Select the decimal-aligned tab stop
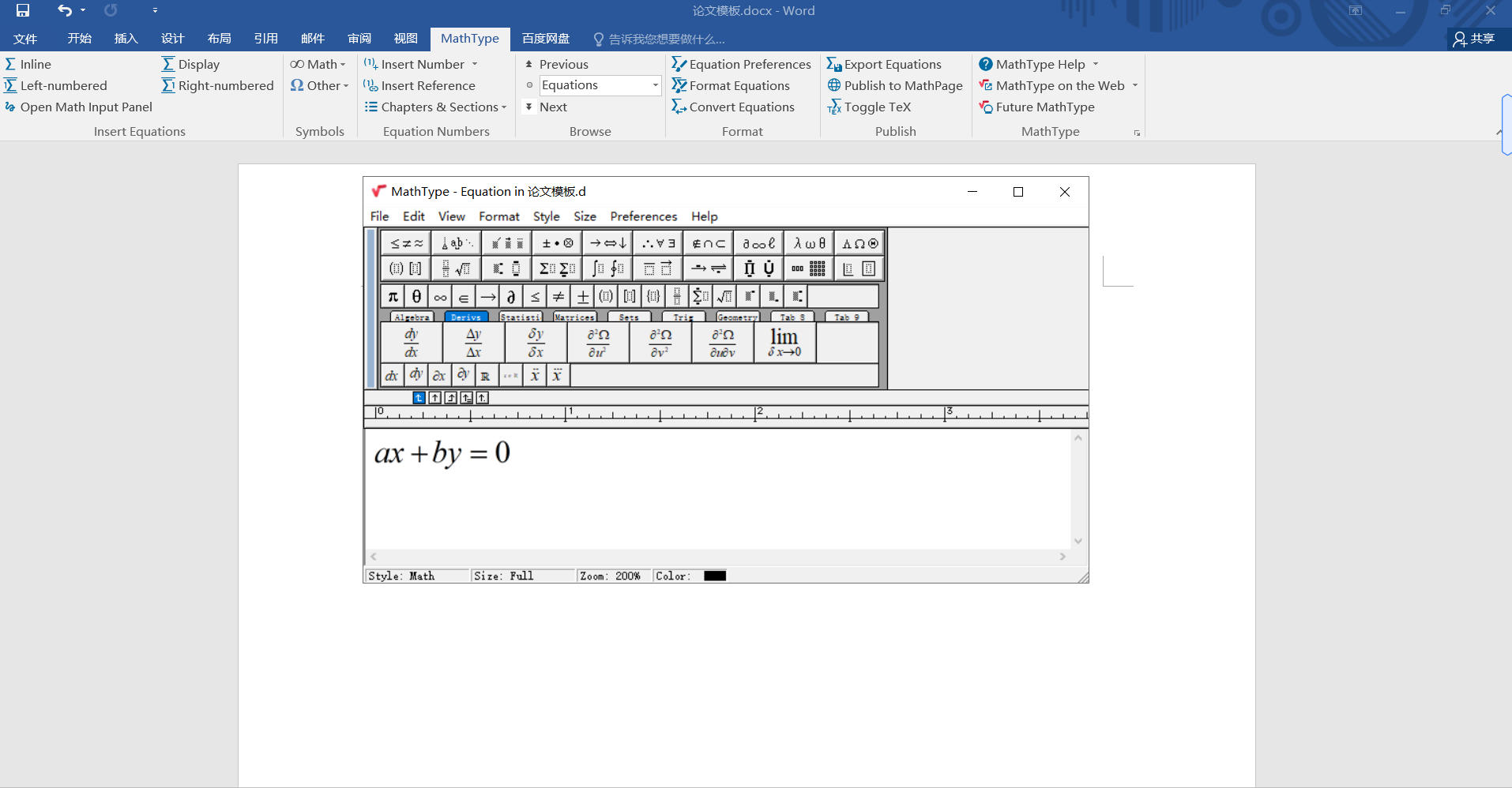 tap(482, 398)
